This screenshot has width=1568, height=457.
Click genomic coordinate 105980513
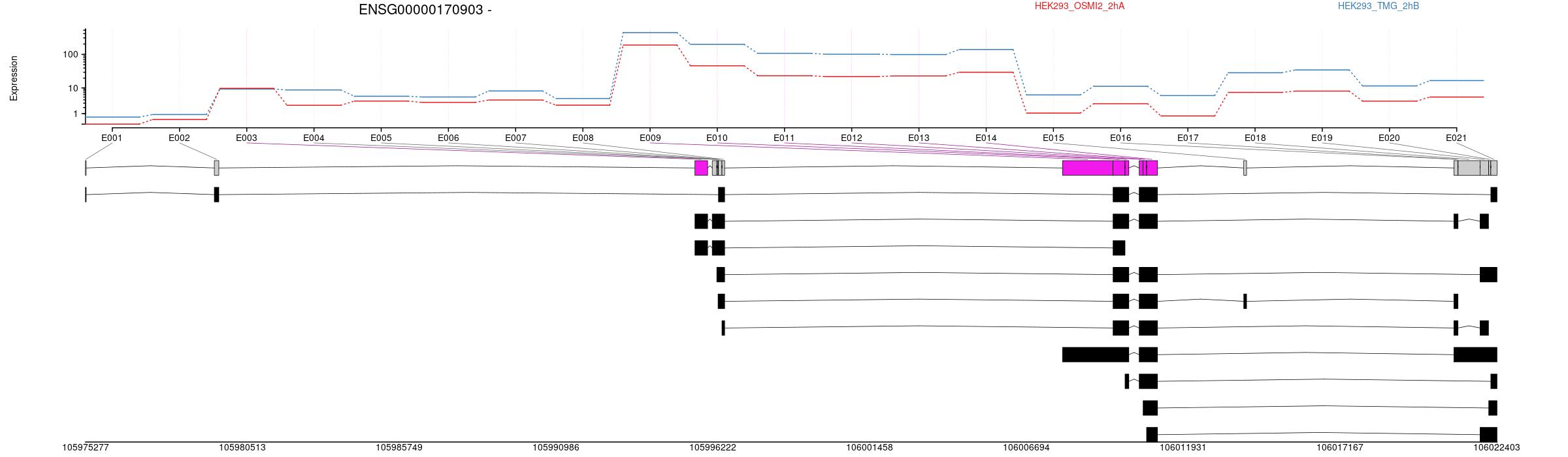pos(242,448)
